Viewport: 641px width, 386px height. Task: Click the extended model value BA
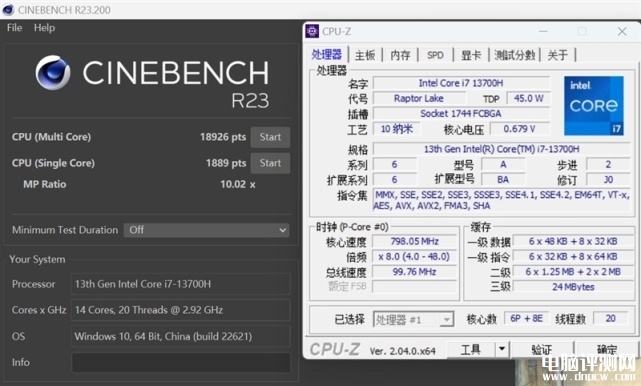(x=503, y=180)
